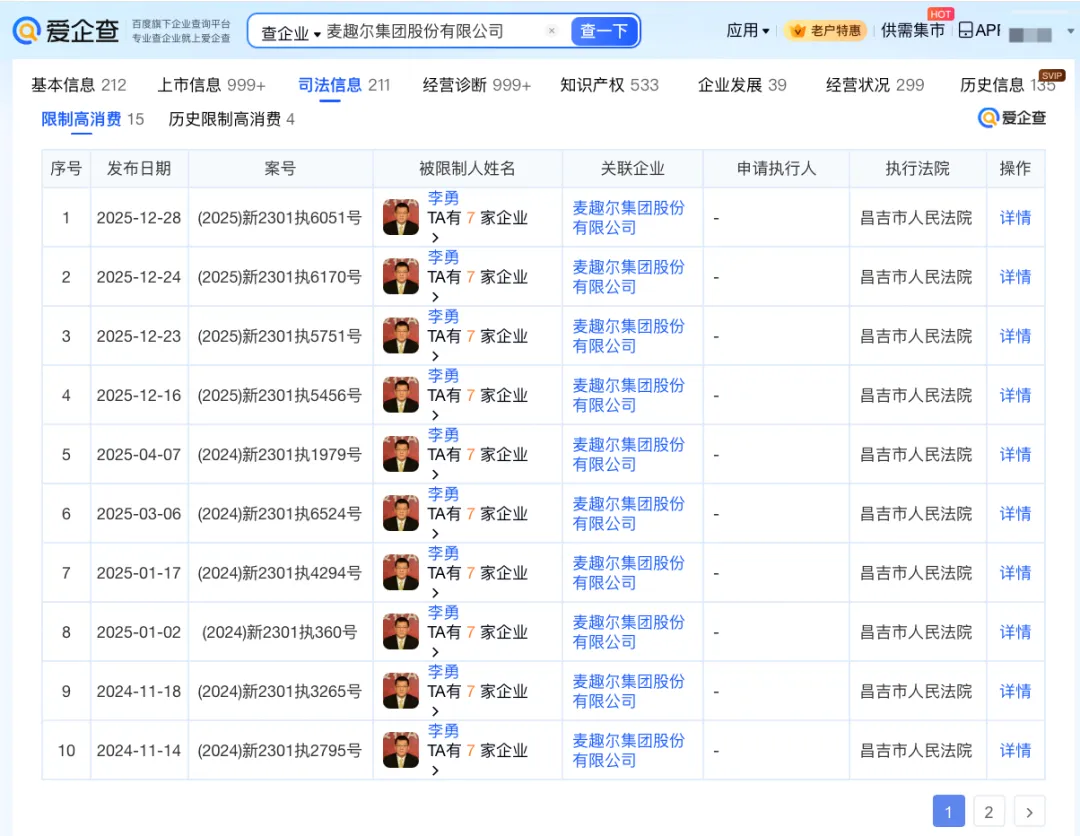Click the 老户特惠 promotion badge

[827, 30]
